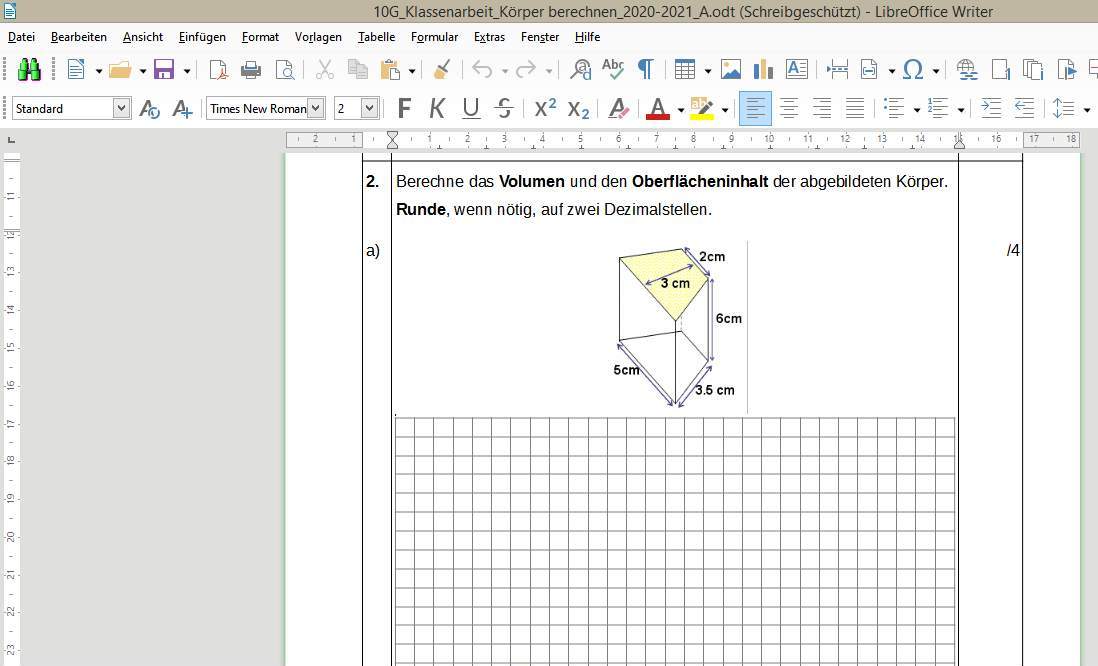Image resolution: width=1098 pixels, height=666 pixels.
Task: Create new style from selection
Action: [182, 109]
